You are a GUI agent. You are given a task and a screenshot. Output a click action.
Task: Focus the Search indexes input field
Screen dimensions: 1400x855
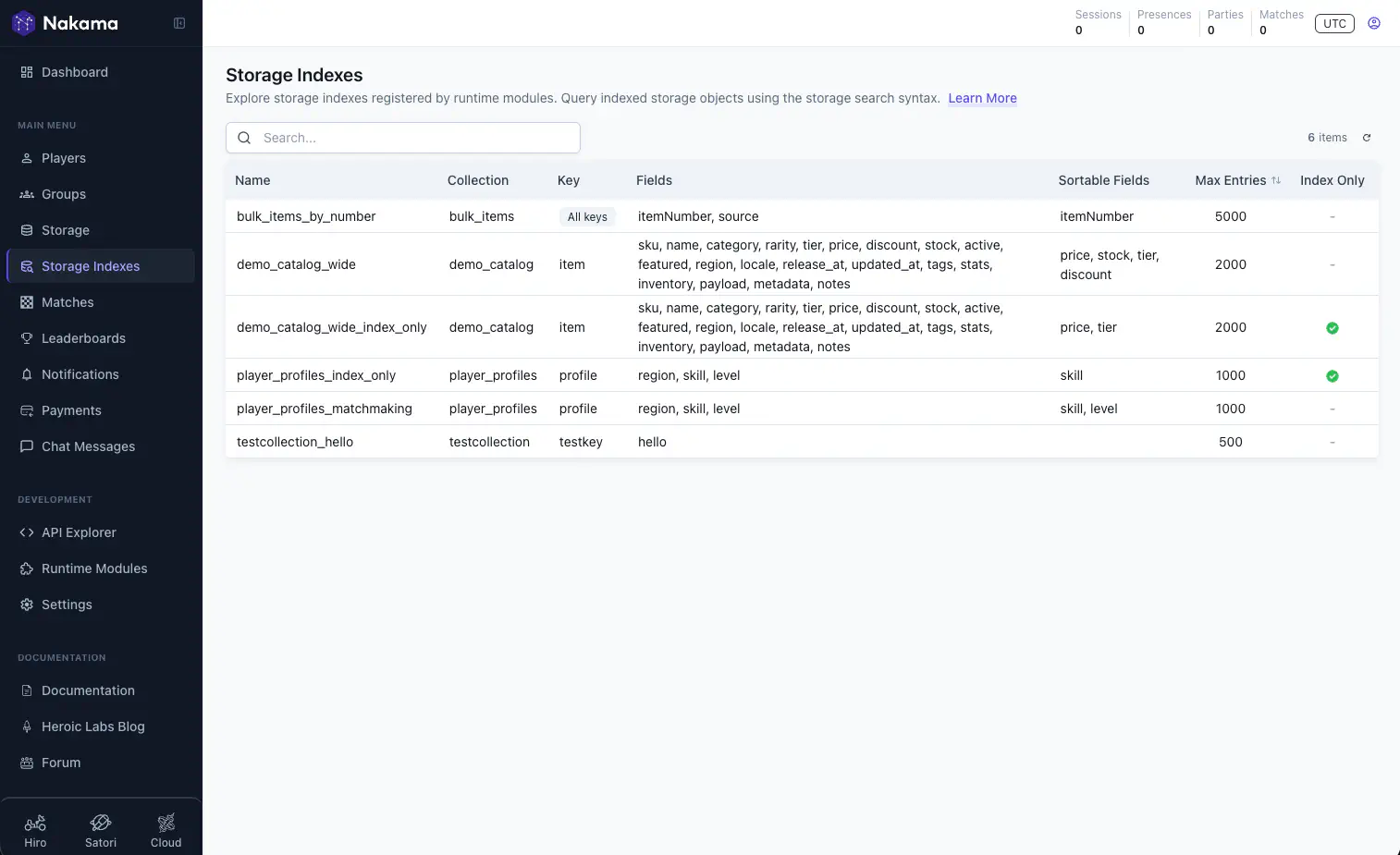click(403, 138)
